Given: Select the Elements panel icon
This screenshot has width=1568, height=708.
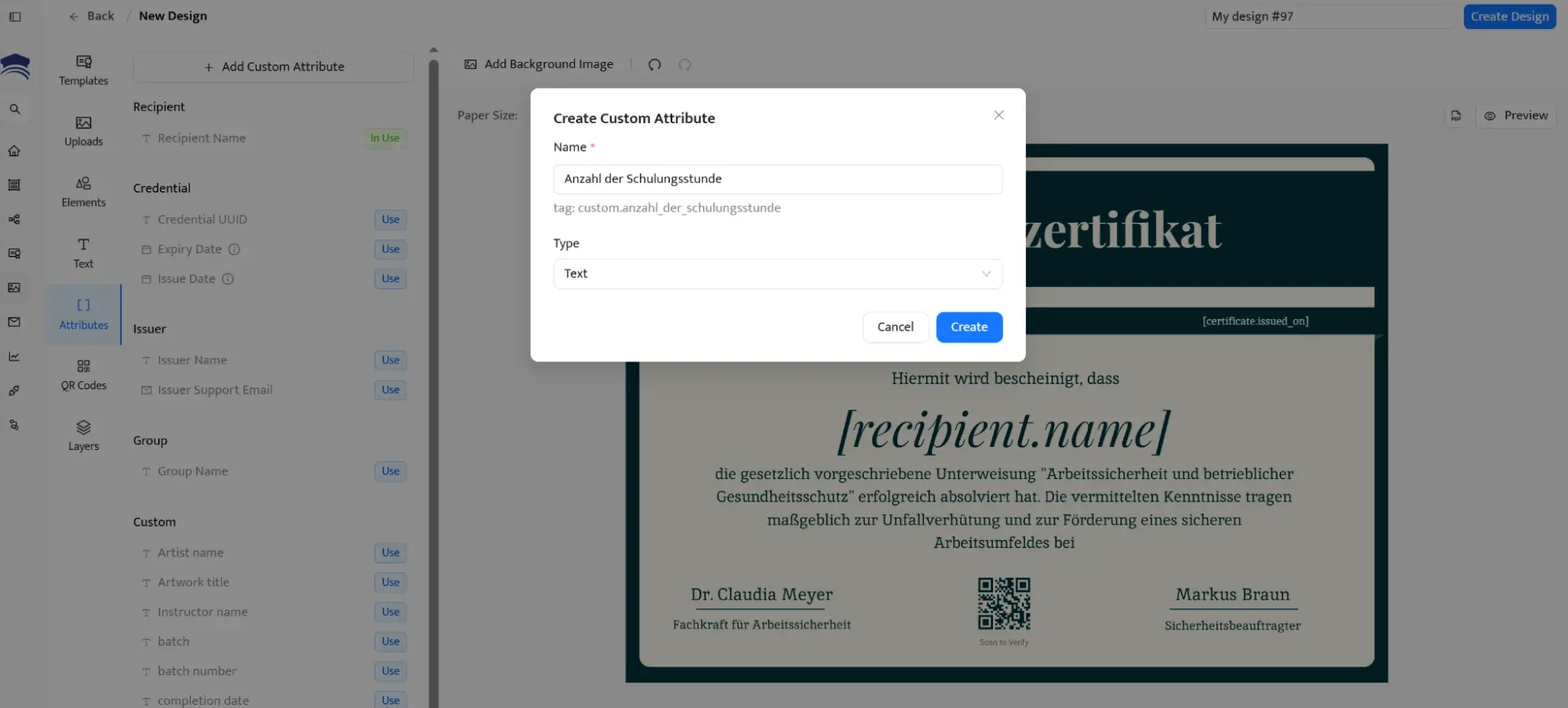Looking at the screenshot, I should tap(82, 191).
